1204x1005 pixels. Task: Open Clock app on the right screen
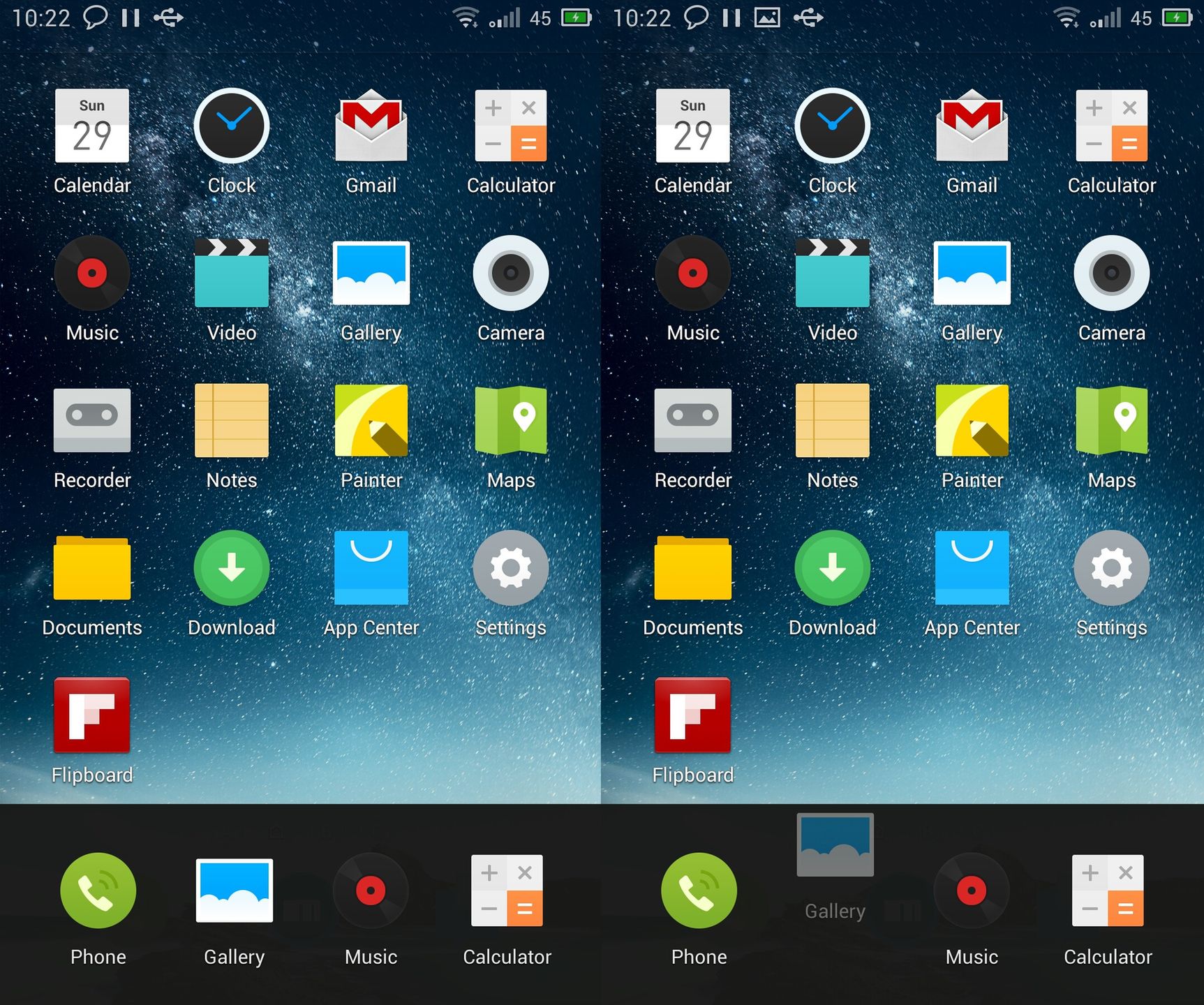(x=833, y=126)
